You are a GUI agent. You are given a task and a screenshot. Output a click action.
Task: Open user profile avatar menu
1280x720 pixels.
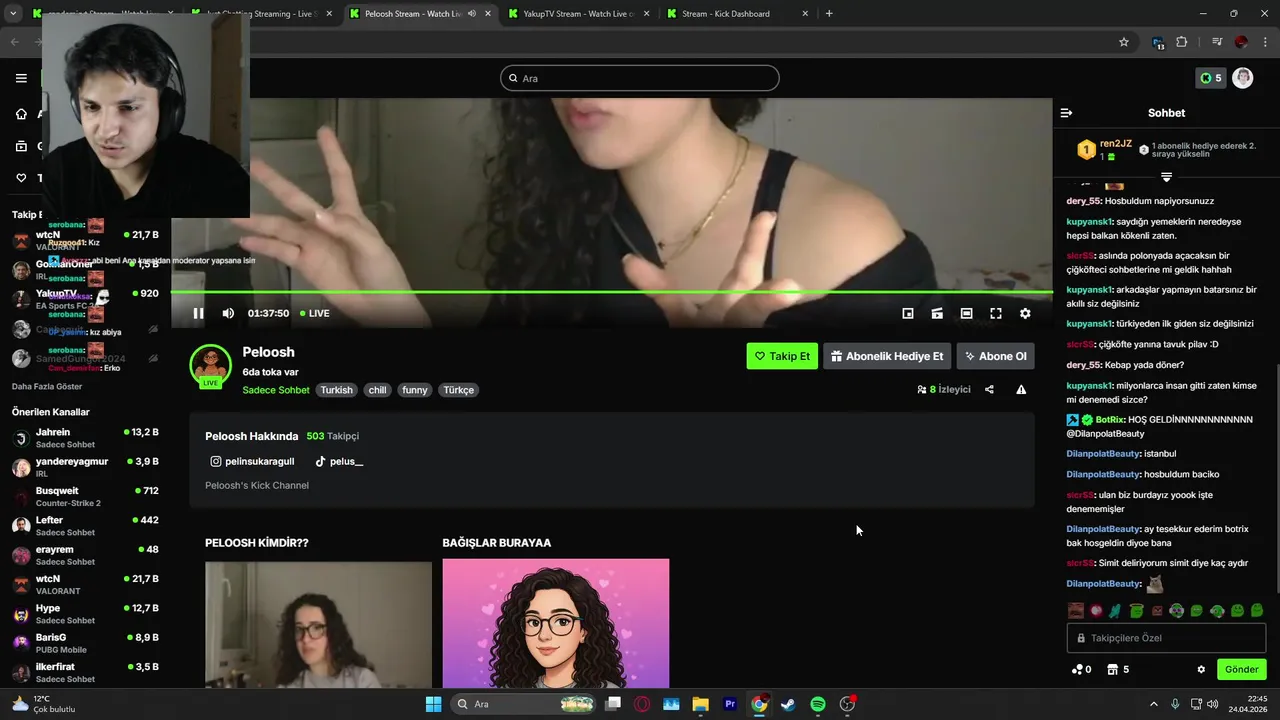coord(1243,78)
